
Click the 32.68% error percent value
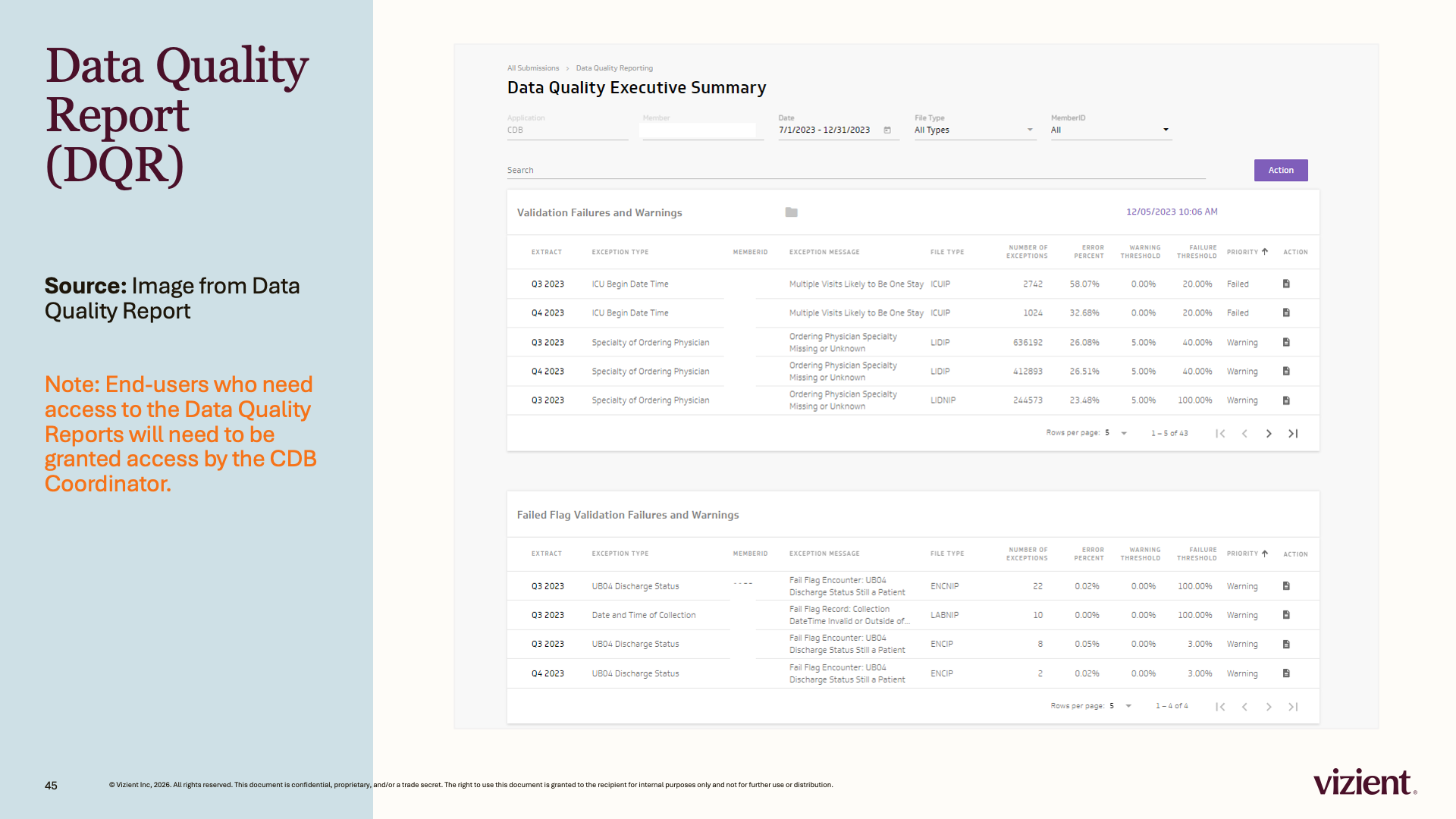[1084, 313]
